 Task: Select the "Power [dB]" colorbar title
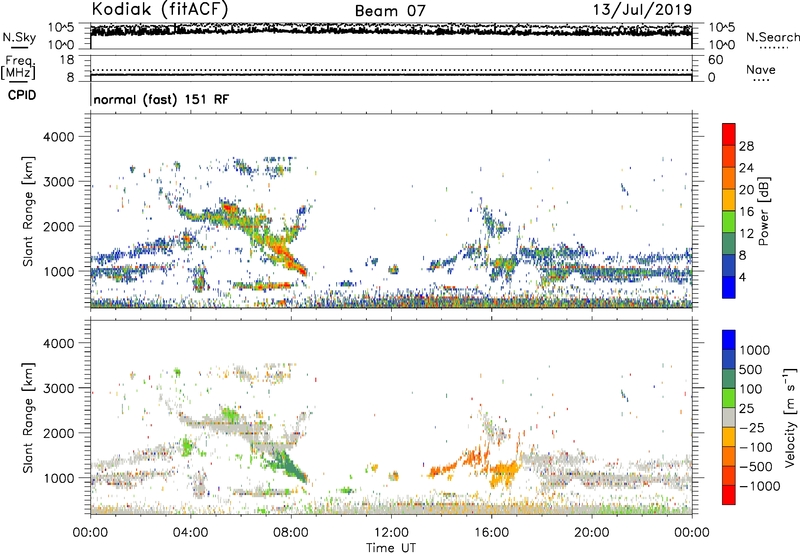tap(764, 211)
